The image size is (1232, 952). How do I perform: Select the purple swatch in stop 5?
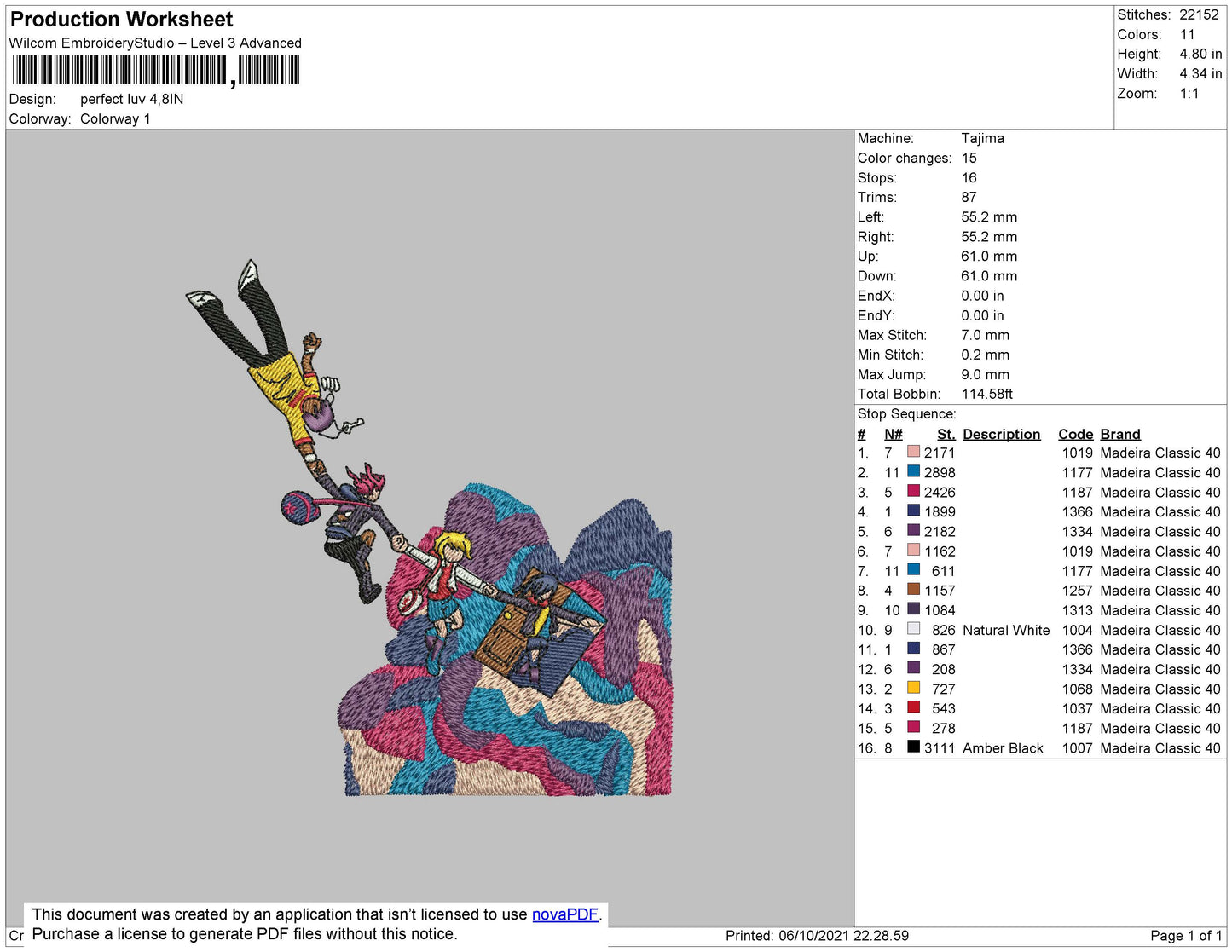[913, 531]
